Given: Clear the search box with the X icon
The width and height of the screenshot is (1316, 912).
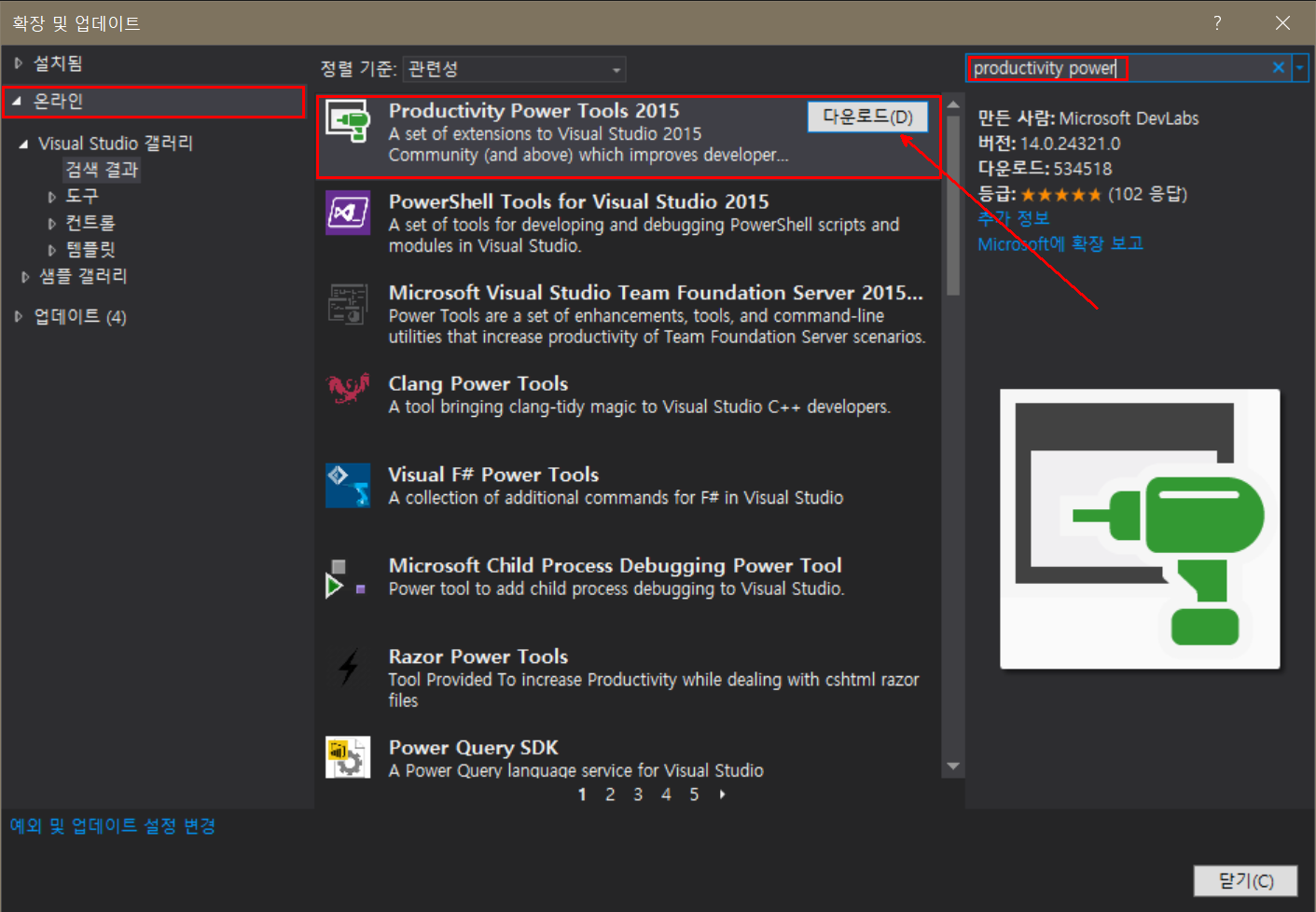Looking at the screenshot, I should click(1278, 67).
